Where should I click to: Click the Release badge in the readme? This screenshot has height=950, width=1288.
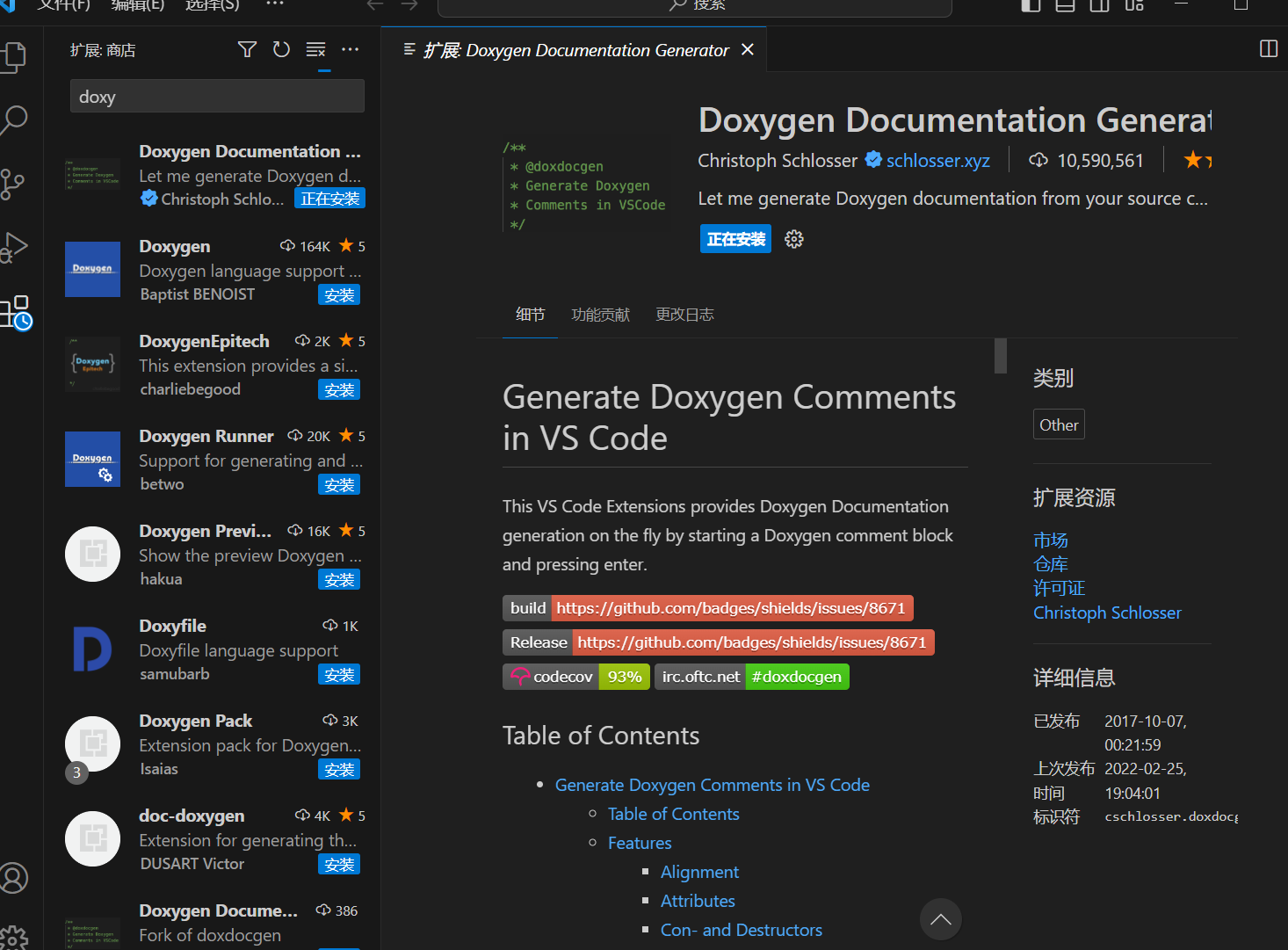(719, 642)
